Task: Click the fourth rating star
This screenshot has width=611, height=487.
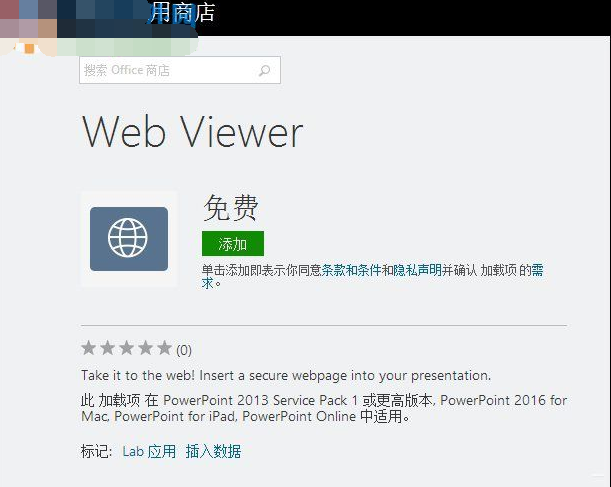Action: [x=146, y=348]
